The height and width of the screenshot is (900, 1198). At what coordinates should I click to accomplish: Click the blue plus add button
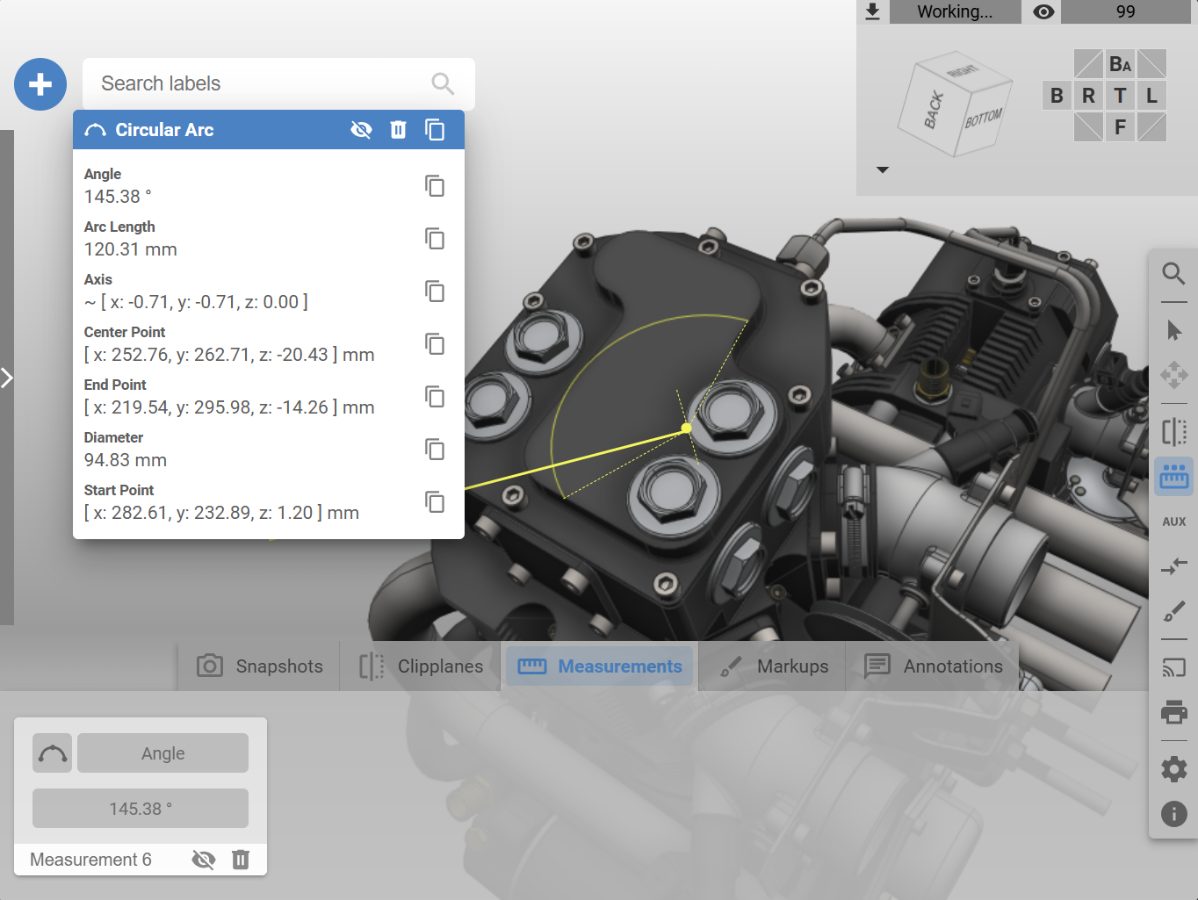[40, 84]
